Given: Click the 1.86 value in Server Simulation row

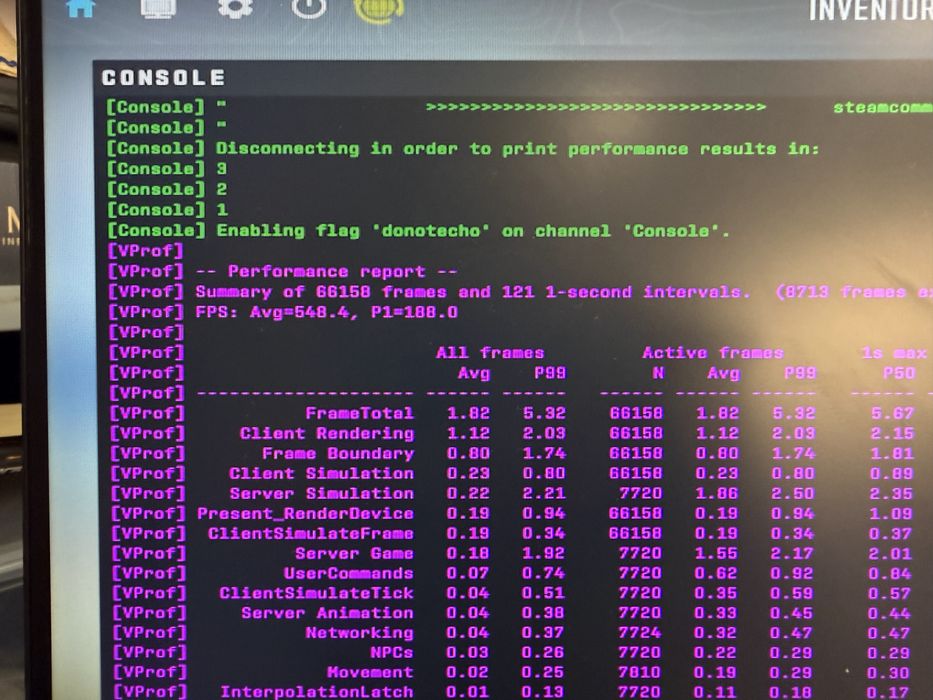Looking at the screenshot, I should tap(716, 493).
